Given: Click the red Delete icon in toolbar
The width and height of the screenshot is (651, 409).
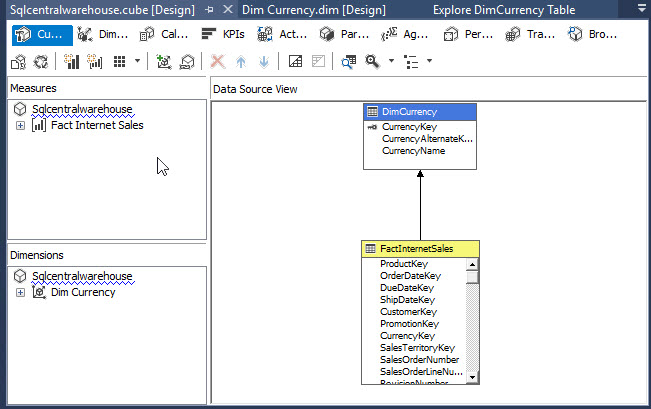Looking at the screenshot, I should [x=218, y=62].
